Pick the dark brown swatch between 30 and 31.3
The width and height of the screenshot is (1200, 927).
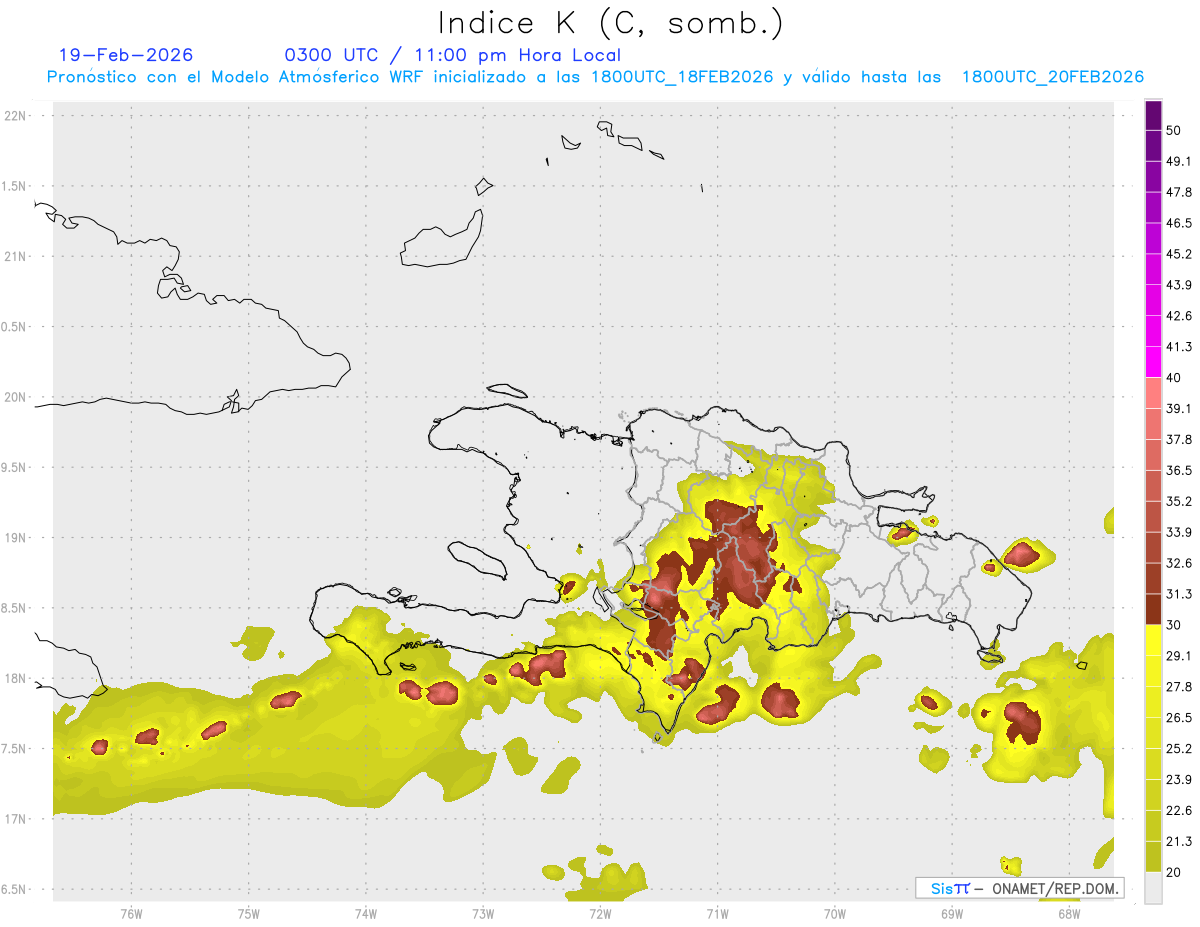pyautogui.click(x=1153, y=610)
